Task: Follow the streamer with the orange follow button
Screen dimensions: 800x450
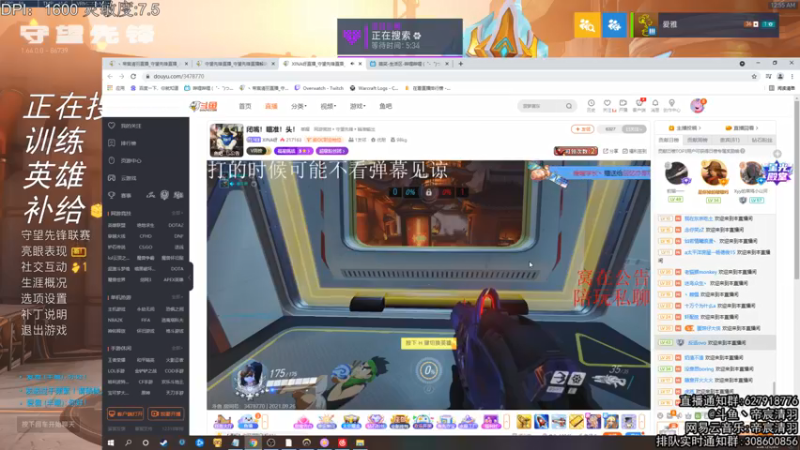Action: click(583, 129)
